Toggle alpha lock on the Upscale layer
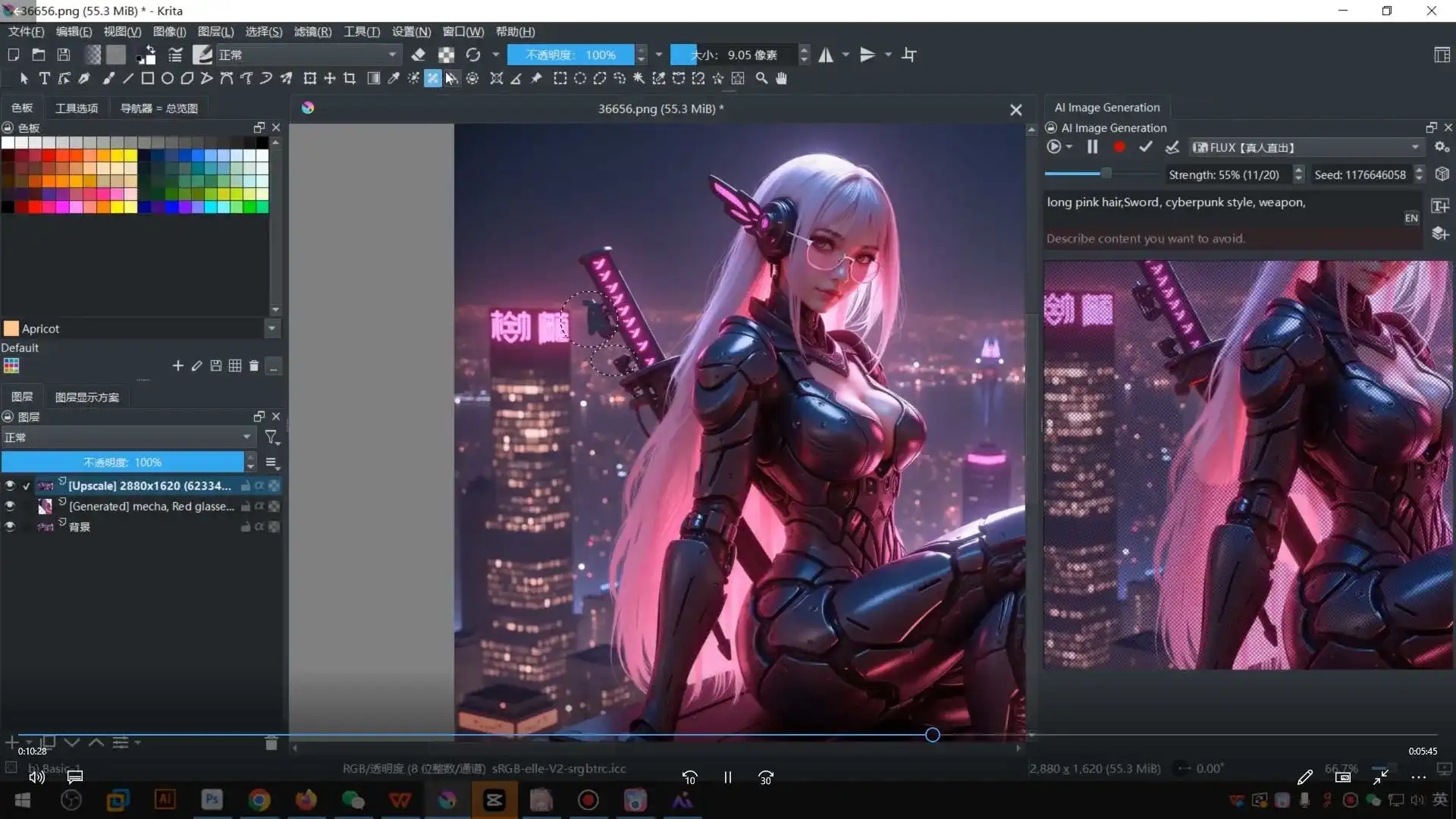Screen dimensions: 1456x819 coord(260,486)
